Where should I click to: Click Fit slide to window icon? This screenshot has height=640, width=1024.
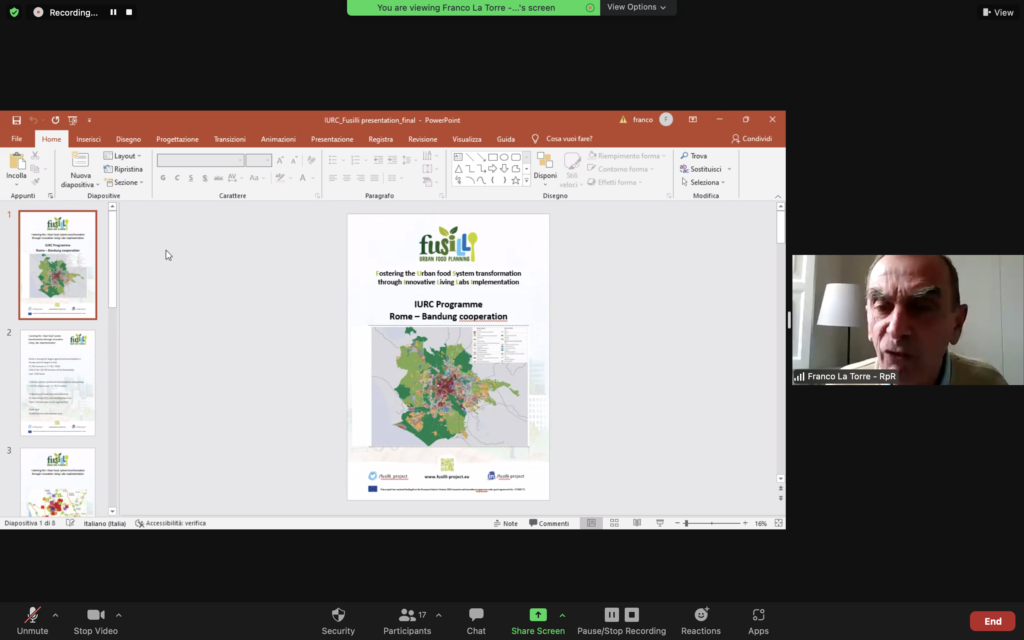pos(778,523)
